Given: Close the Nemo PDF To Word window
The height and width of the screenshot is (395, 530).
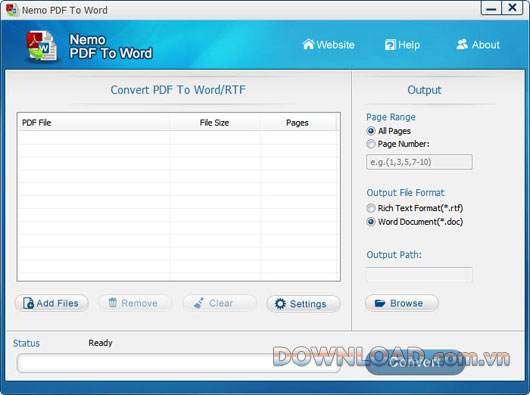Looking at the screenshot, I should click(512, 8).
